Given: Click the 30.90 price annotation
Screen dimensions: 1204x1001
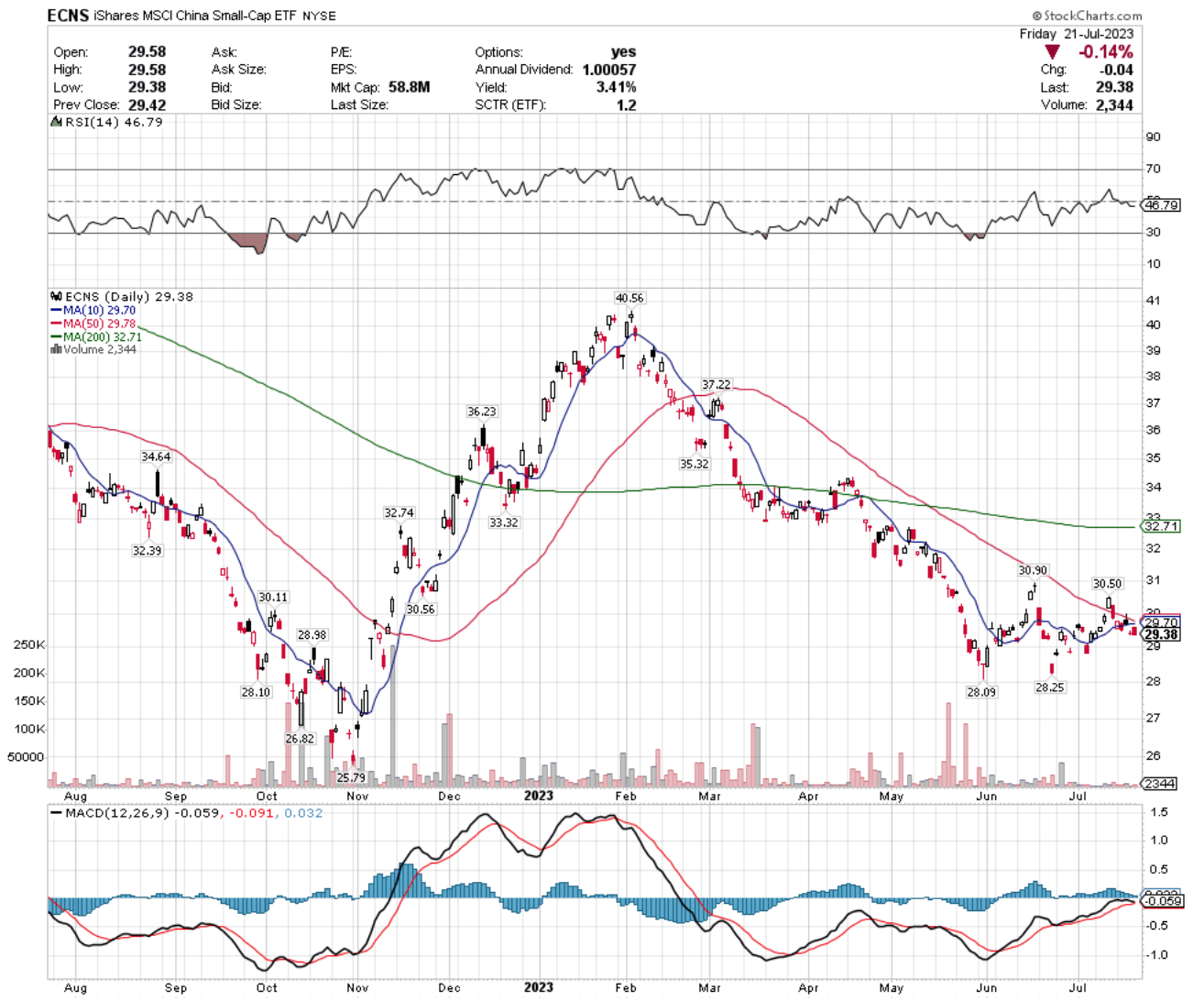Looking at the screenshot, I should (x=1033, y=570).
